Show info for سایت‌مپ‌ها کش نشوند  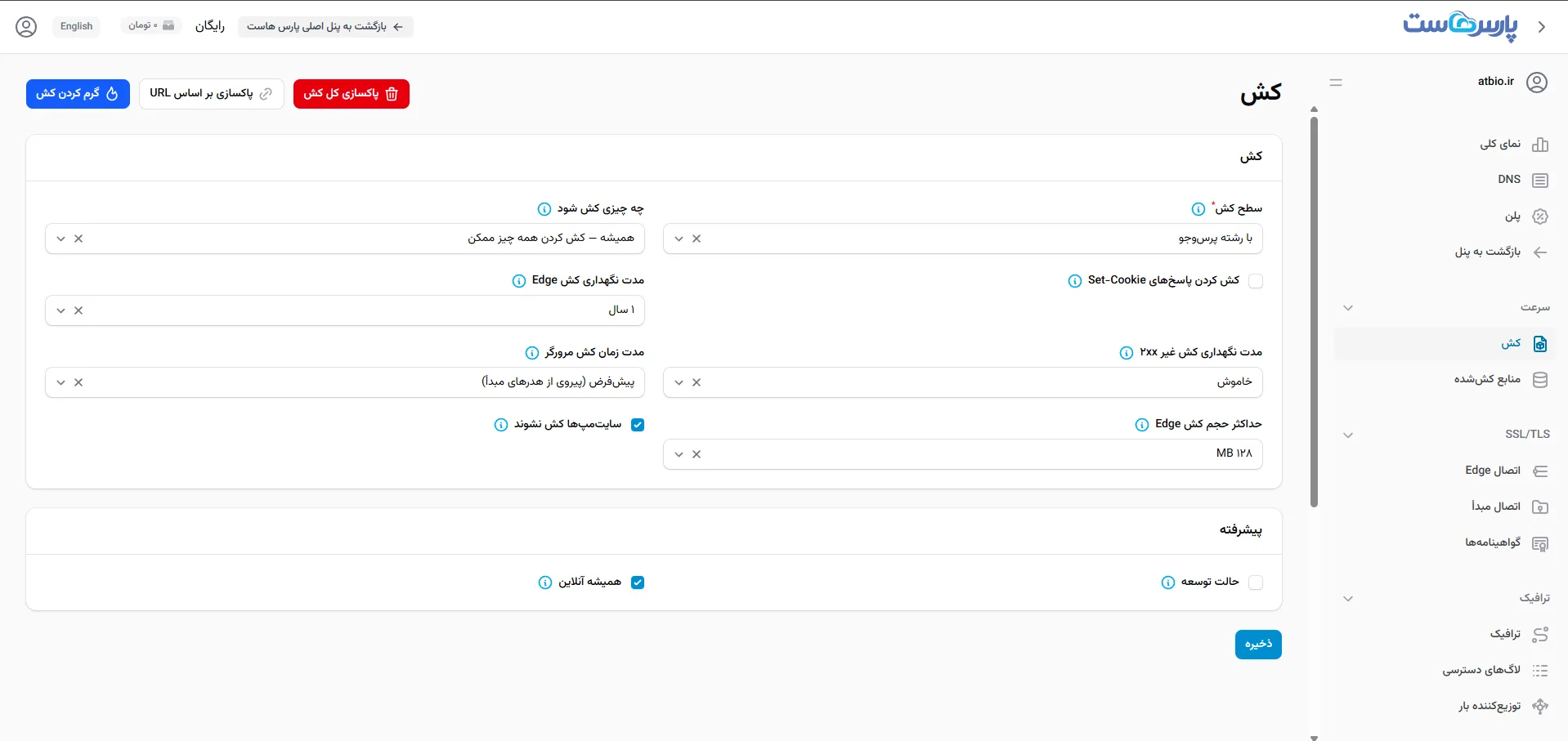point(501,425)
